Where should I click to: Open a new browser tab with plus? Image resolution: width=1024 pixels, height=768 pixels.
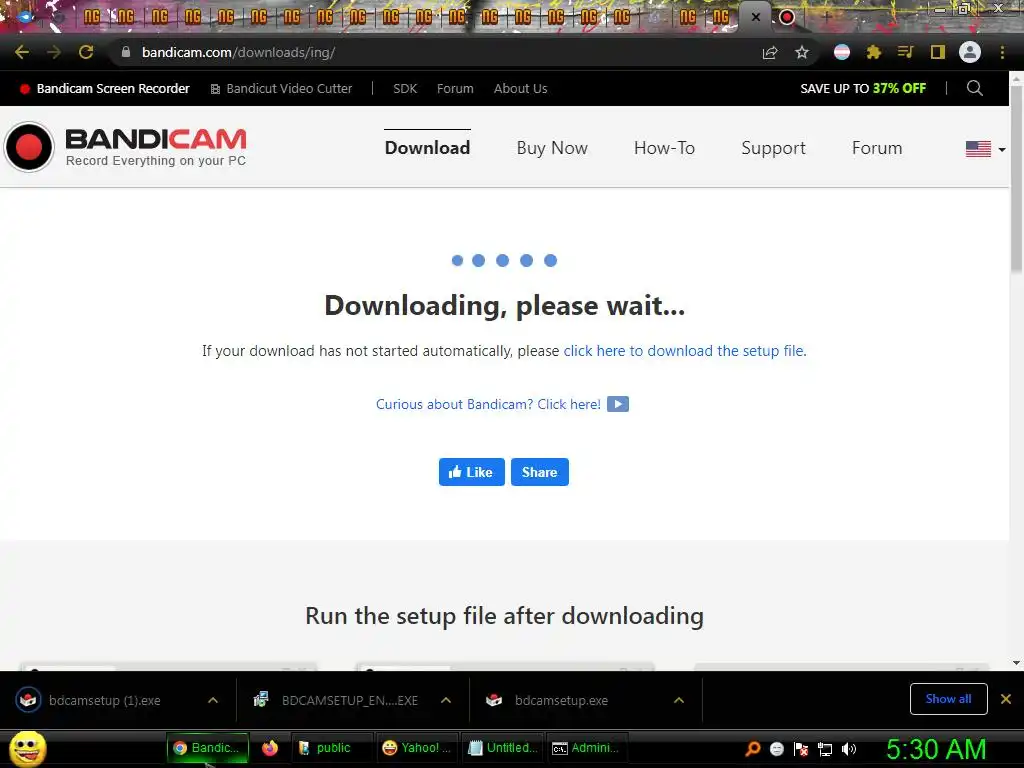[x=826, y=17]
